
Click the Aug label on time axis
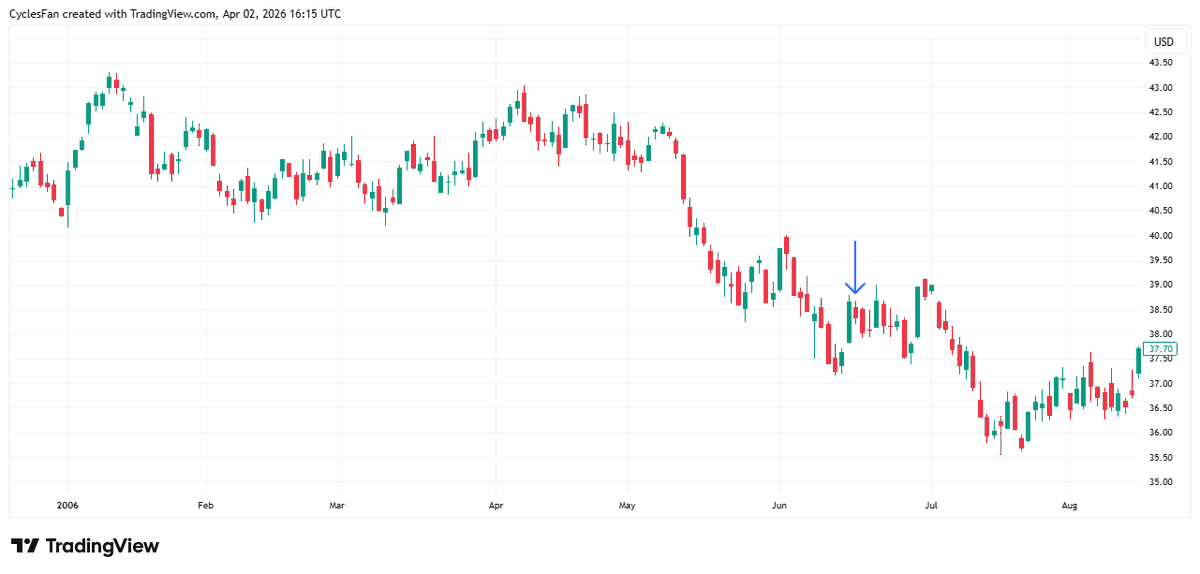1070,506
